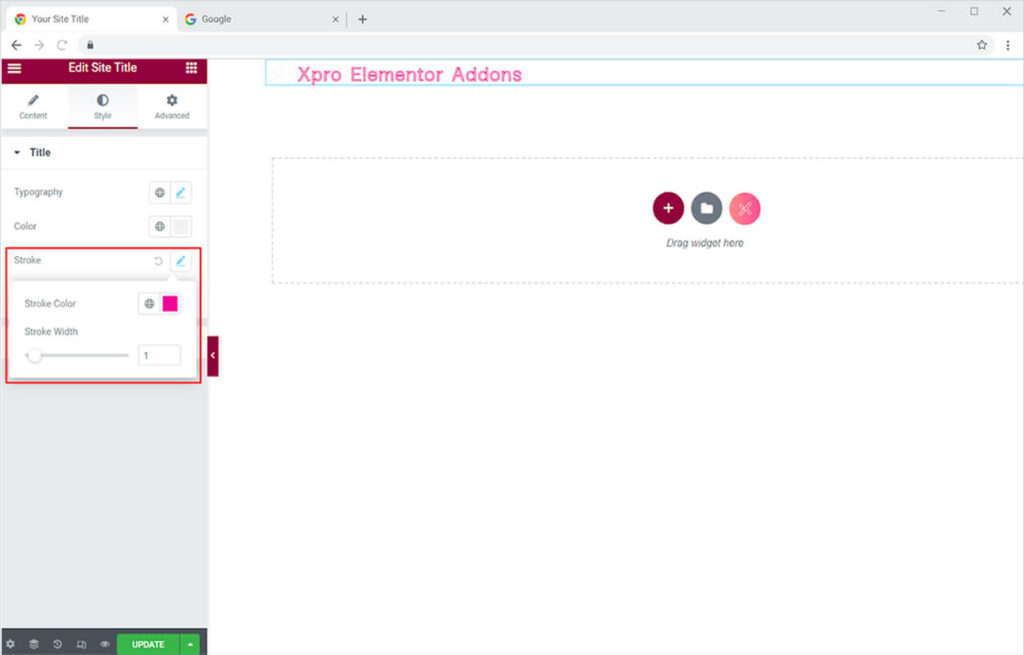Reset the Stroke setting to default
The width and height of the screenshot is (1024, 655).
point(158,261)
